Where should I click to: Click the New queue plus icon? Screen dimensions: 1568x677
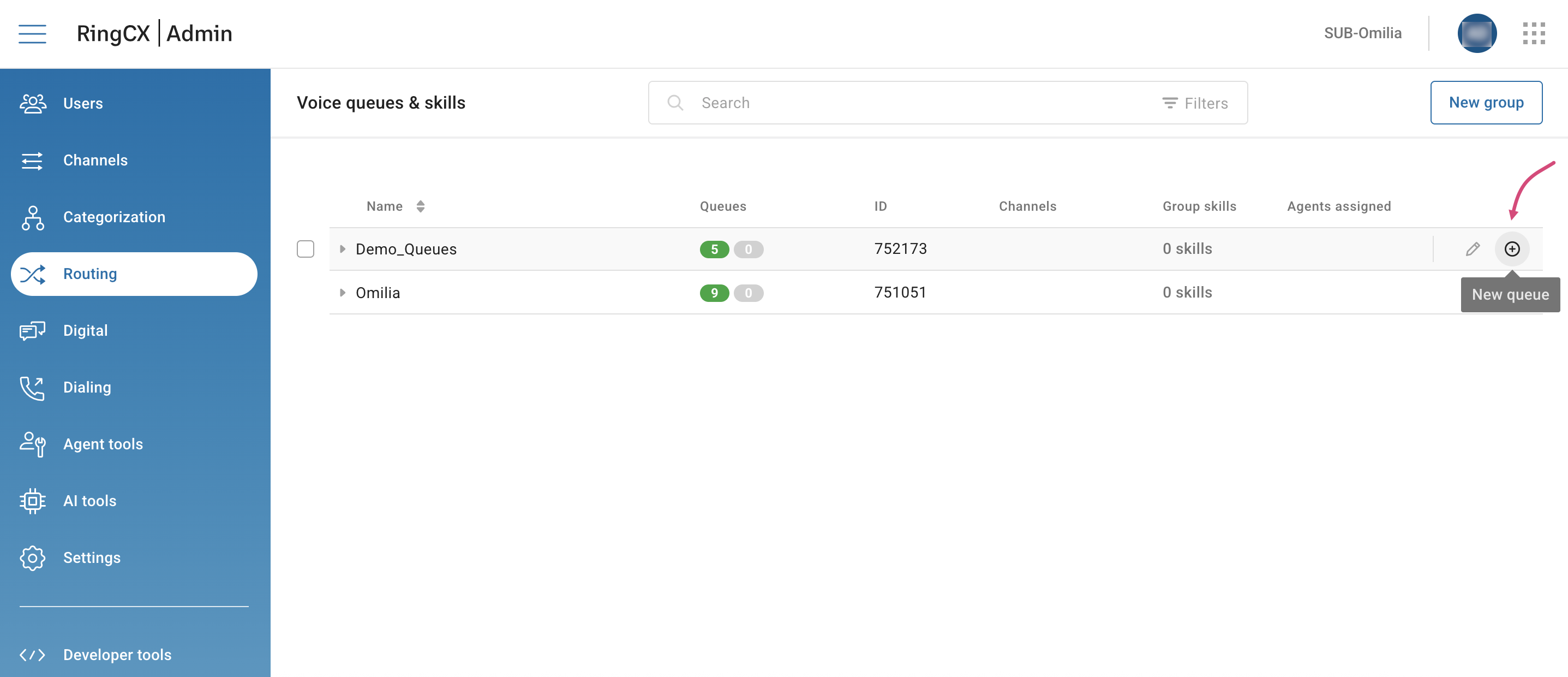pos(1511,248)
